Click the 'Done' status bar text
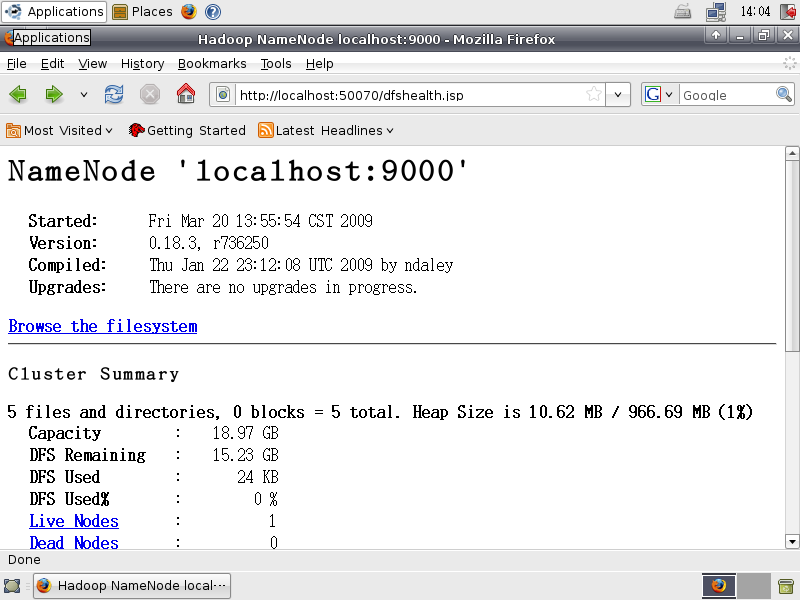Viewport: 800px width, 600px height. pos(24,560)
